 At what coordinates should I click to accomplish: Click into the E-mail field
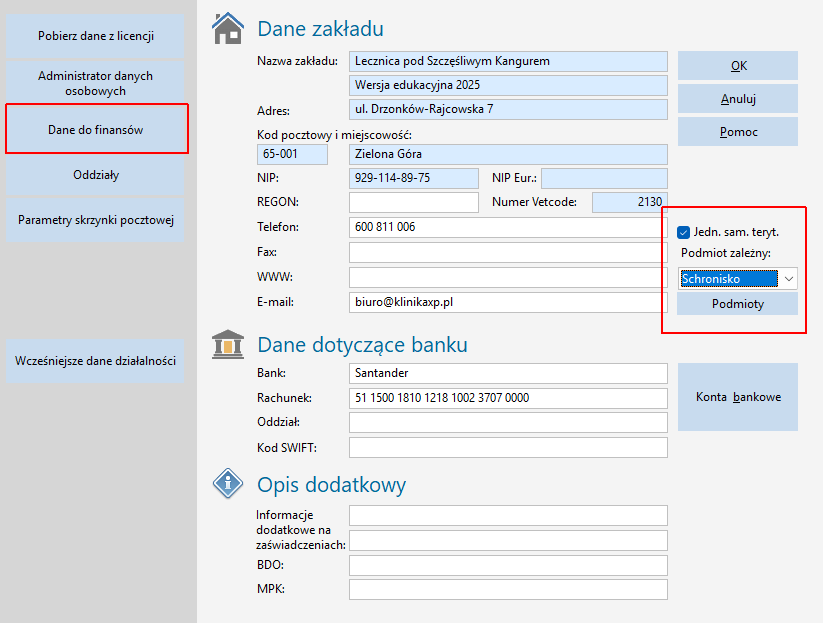pos(507,301)
